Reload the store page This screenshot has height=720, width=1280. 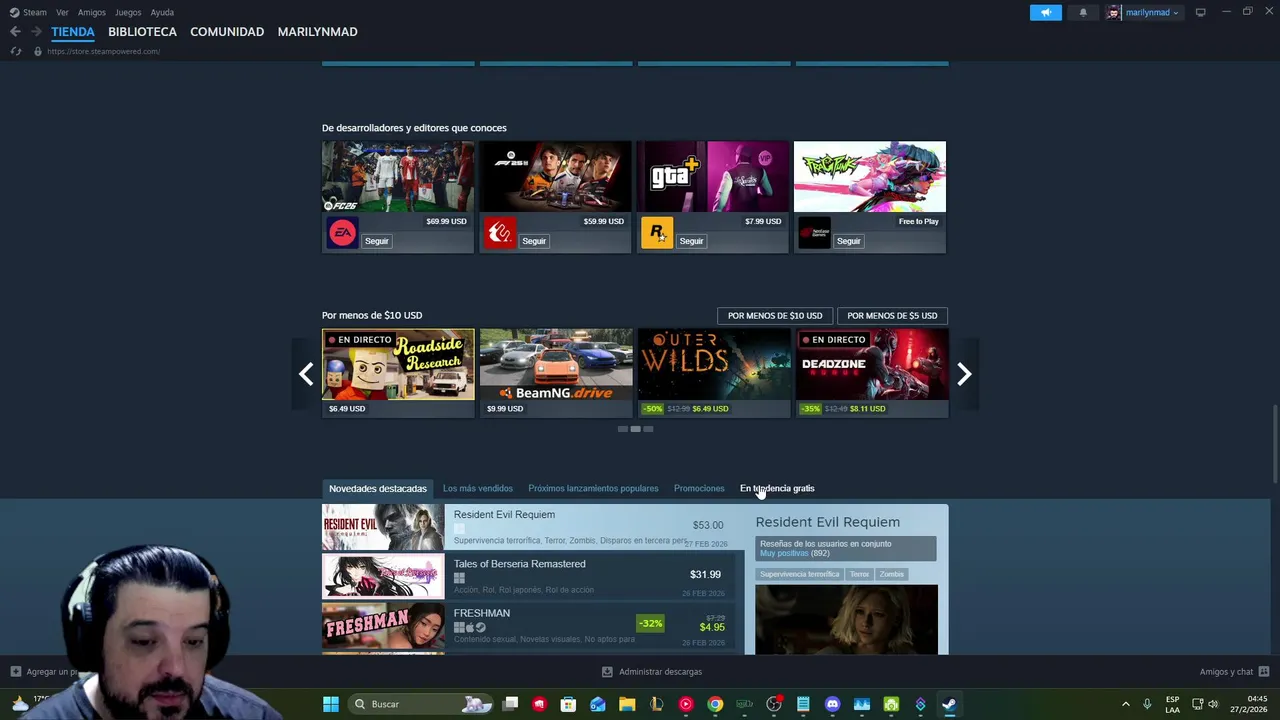coord(16,51)
